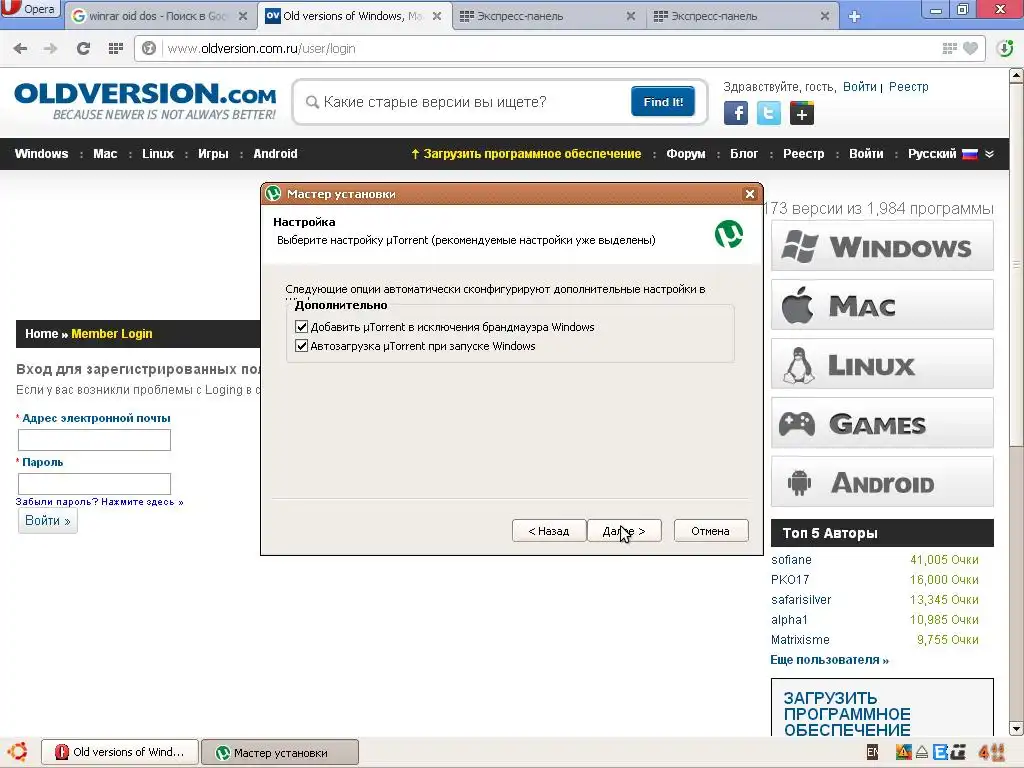Screen dimensions: 1024x768
Task: Open the downloads icon in Opera toolbar
Action: pos(1005,48)
